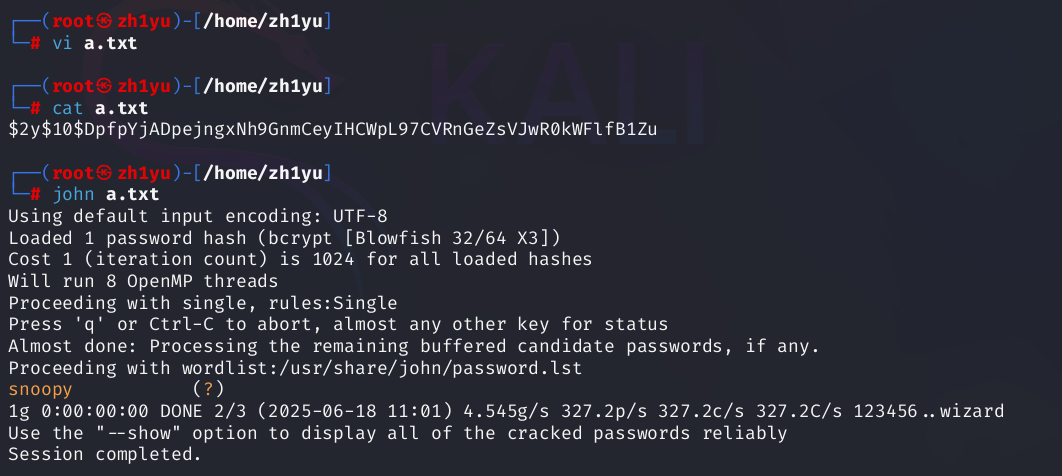Click the "Session completed." line
This screenshot has height=476, width=1062.
pos(104,454)
